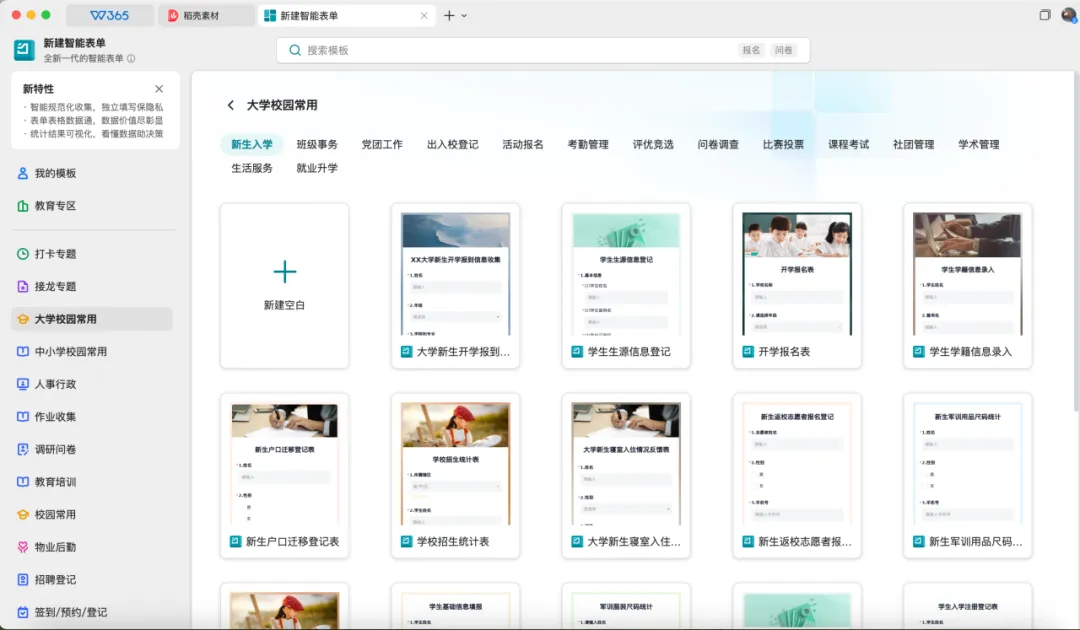Switch to the W365 tab
Screen dimensions: 1080x630
(x=110, y=15)
